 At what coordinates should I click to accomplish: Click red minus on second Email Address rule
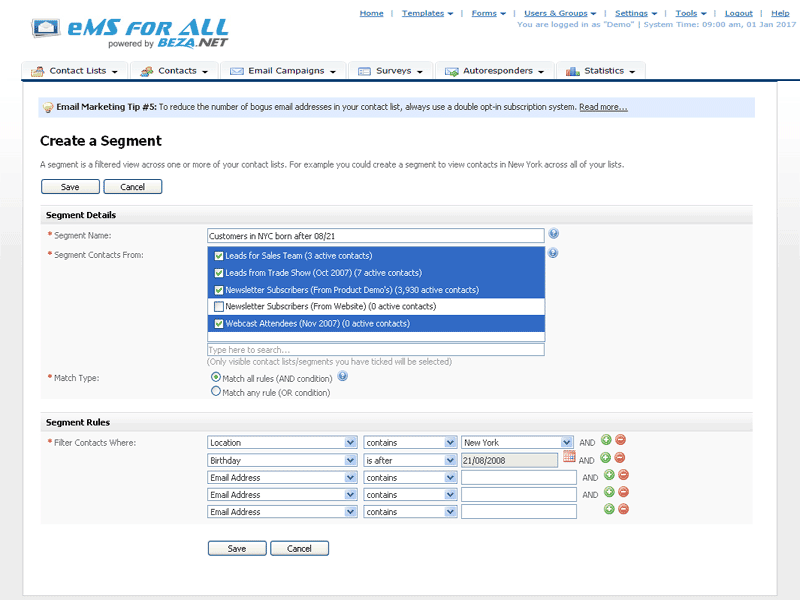(623, 492)
